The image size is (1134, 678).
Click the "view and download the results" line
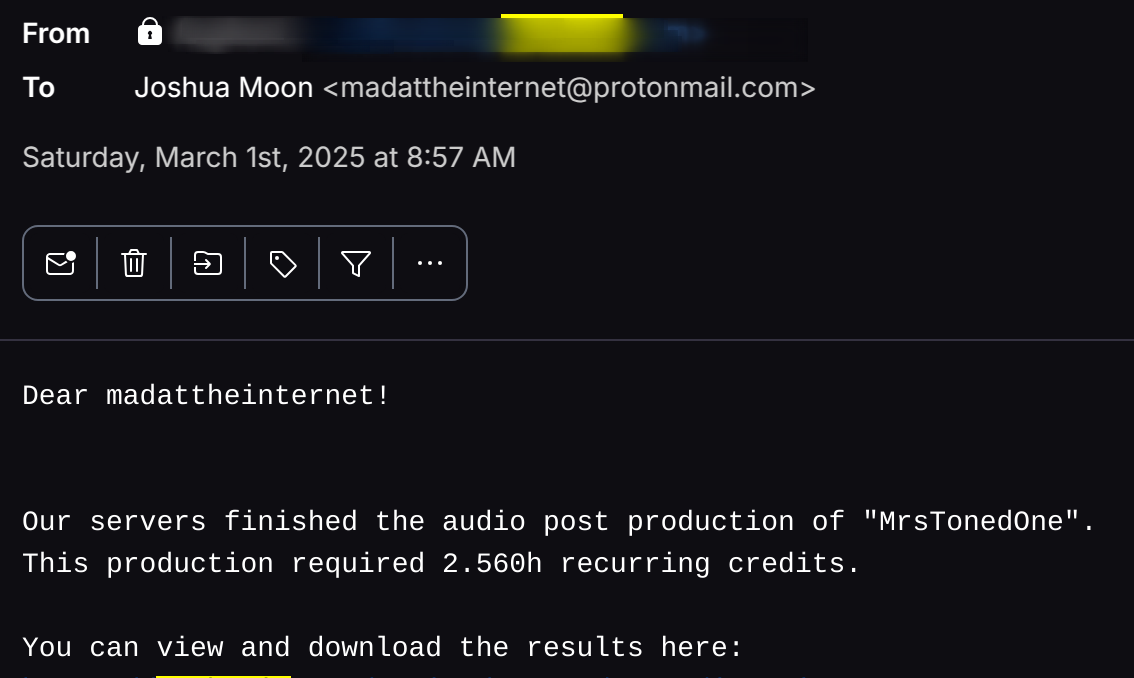click(383, 648)
